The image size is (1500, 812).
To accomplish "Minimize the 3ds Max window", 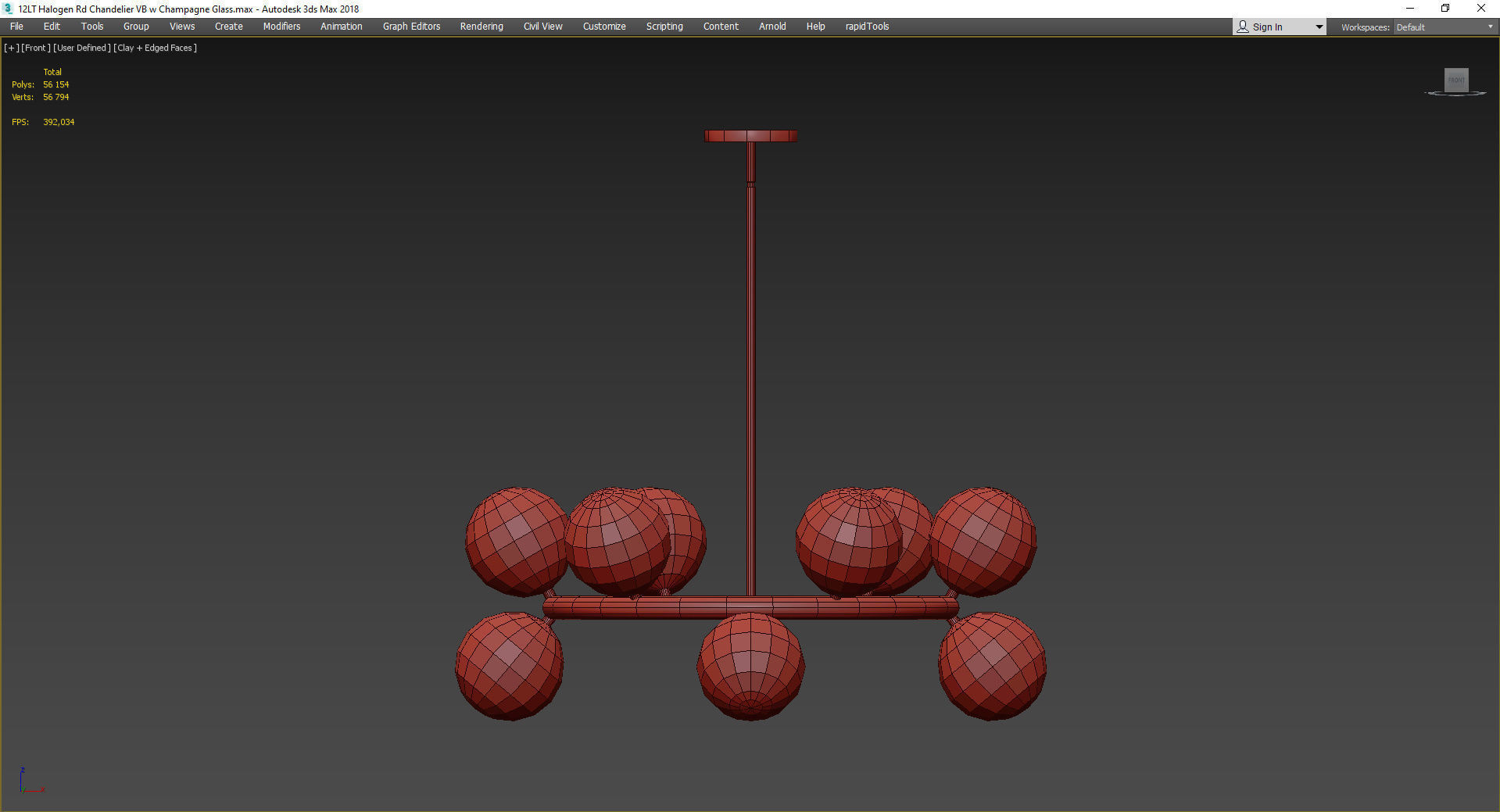I will point(1410,9).
